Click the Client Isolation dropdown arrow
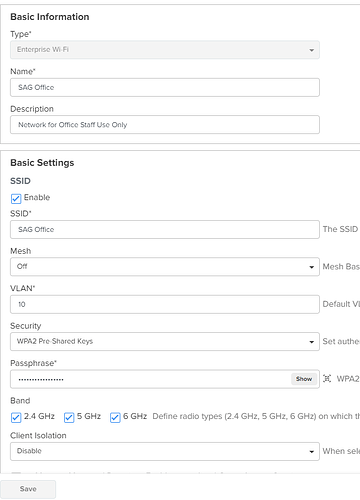The height and width of the screenshot is (500, 360). [311, 452]
